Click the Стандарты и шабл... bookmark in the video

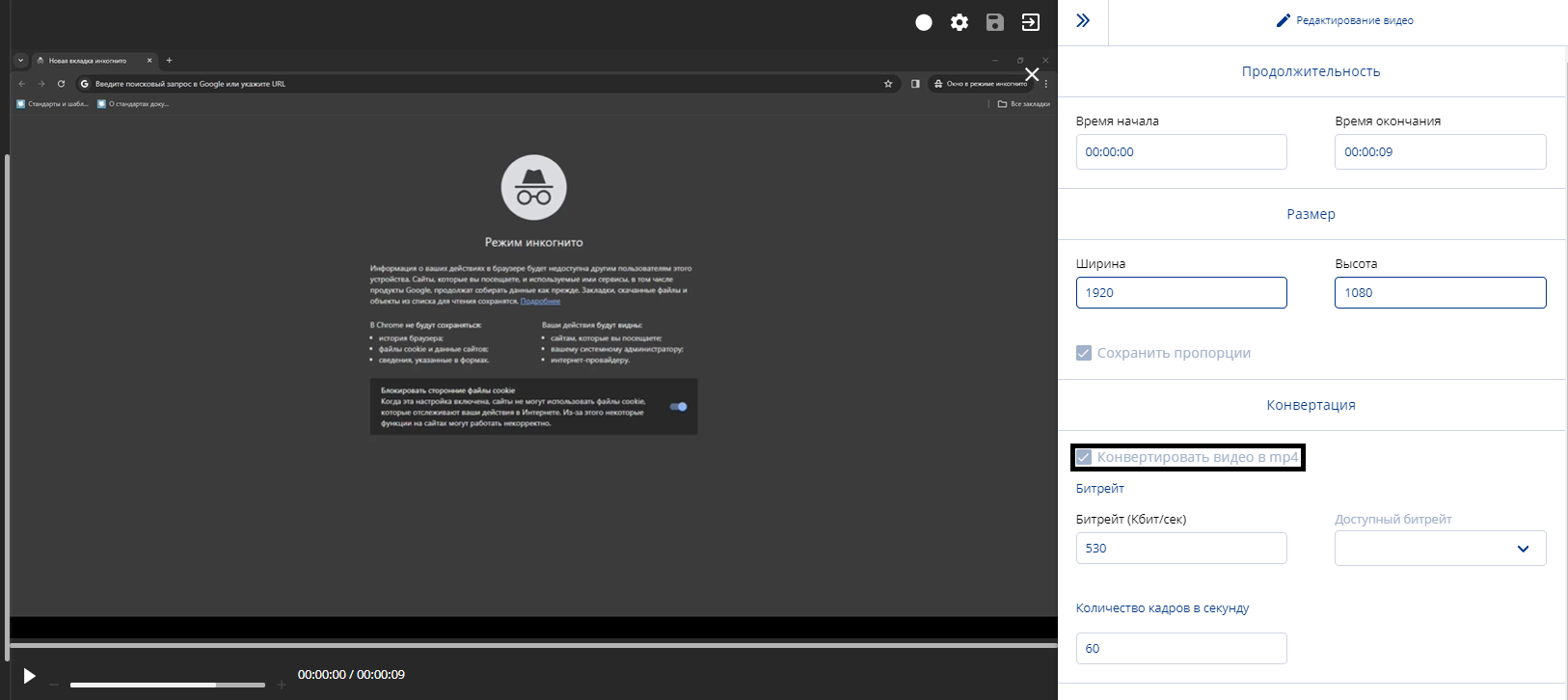click(x=52, y=104)
